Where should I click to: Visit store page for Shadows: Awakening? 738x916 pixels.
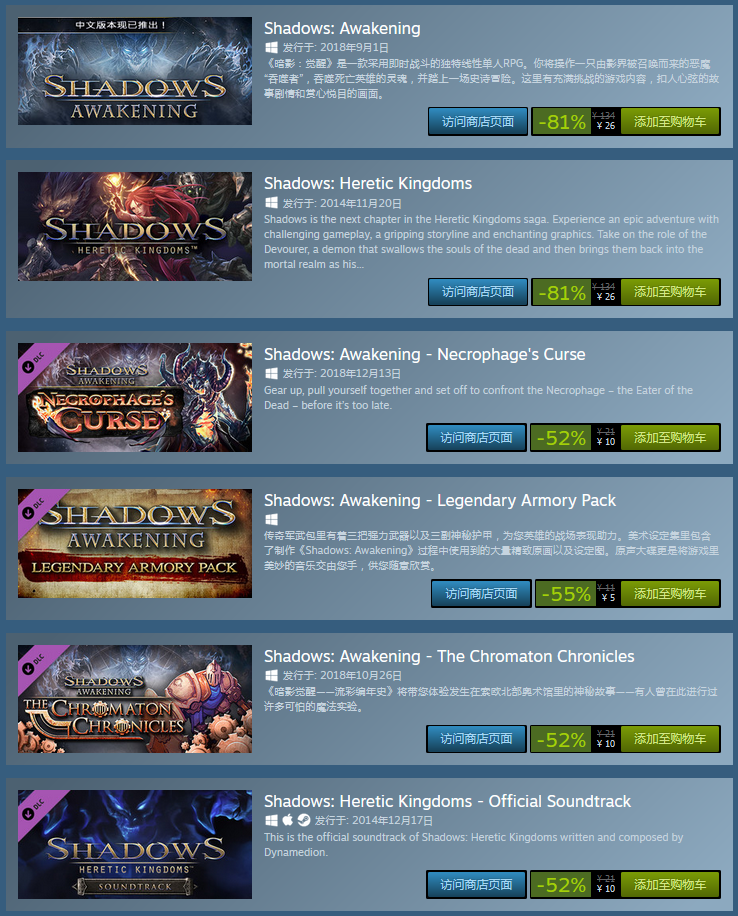pyautogui.click(x=478, y=122)
